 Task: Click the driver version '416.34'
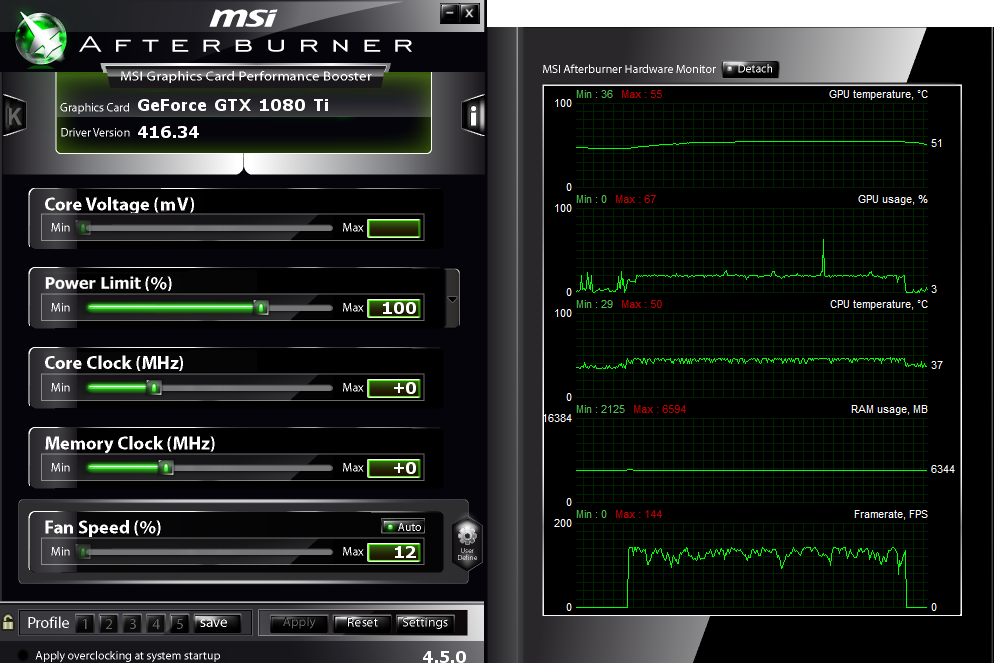[168, 132]
